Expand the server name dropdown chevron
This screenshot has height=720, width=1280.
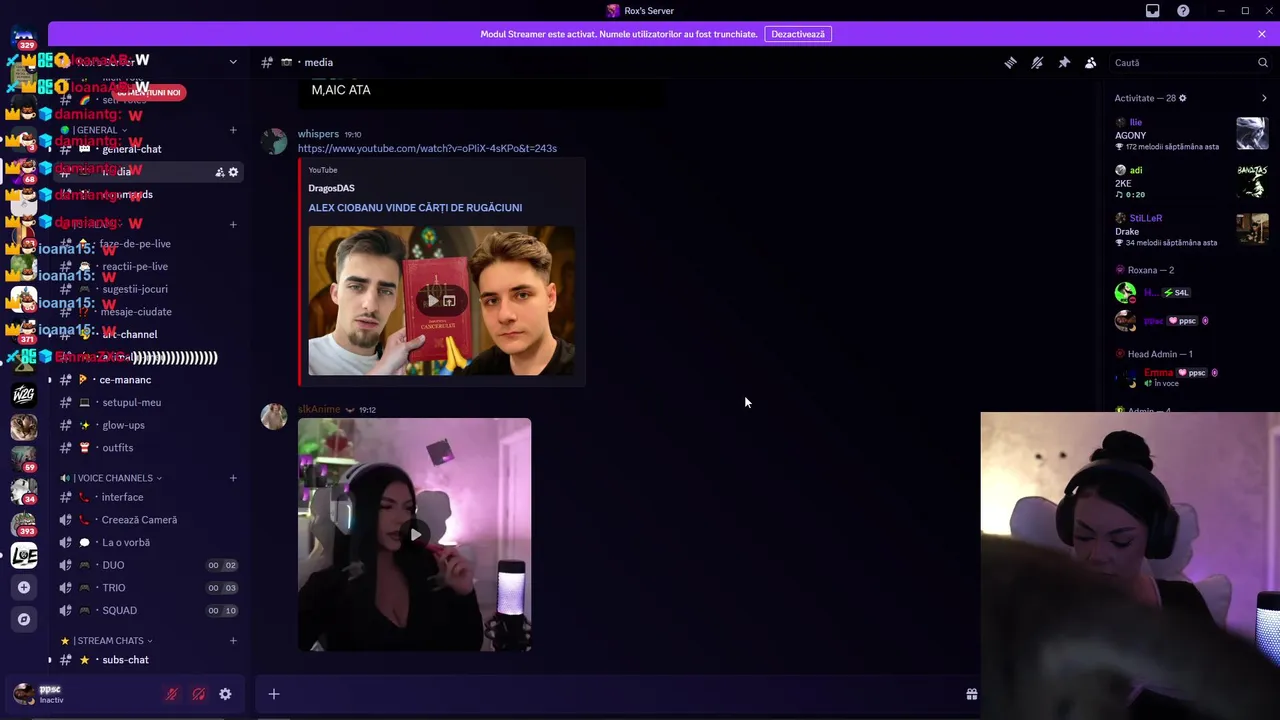(233, 62)
